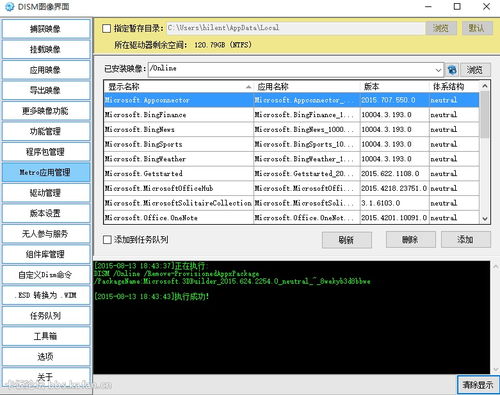This screenshot has width=500, height=395.
Task: Click the 体系结构 column header
Action: click(454, 87)
